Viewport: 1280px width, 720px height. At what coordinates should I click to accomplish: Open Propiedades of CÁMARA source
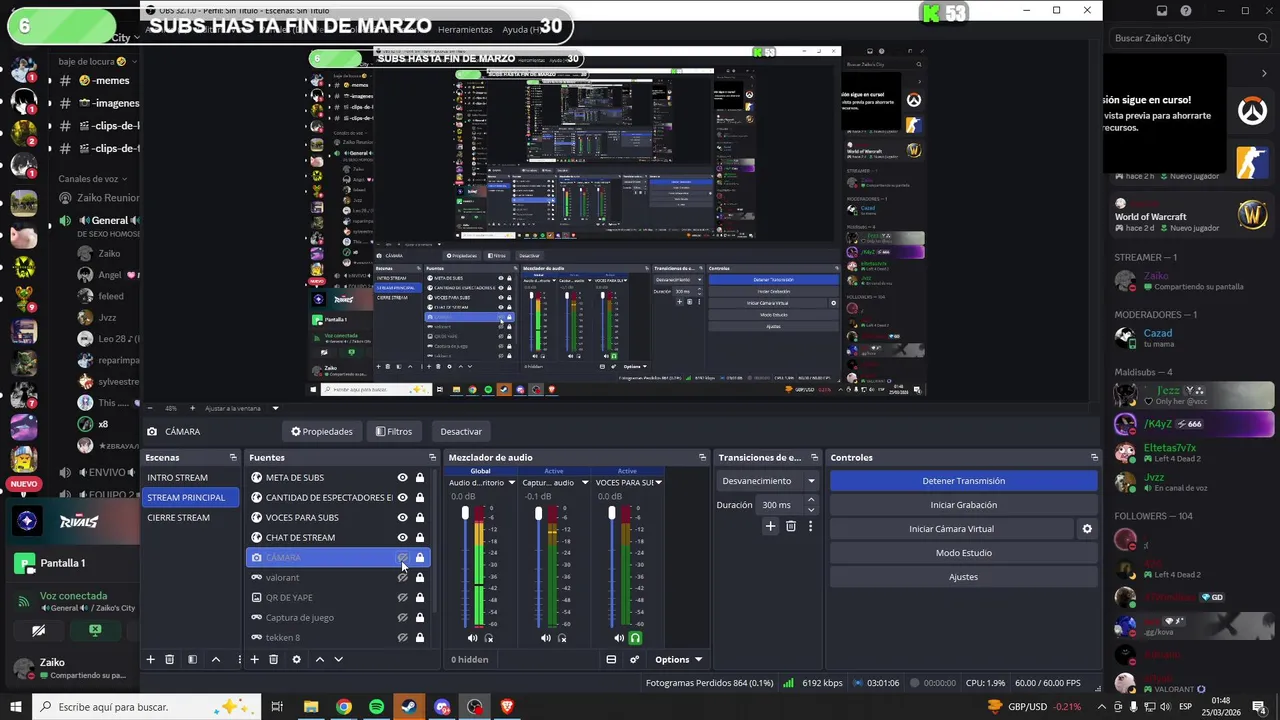click(x=322, y=432)
